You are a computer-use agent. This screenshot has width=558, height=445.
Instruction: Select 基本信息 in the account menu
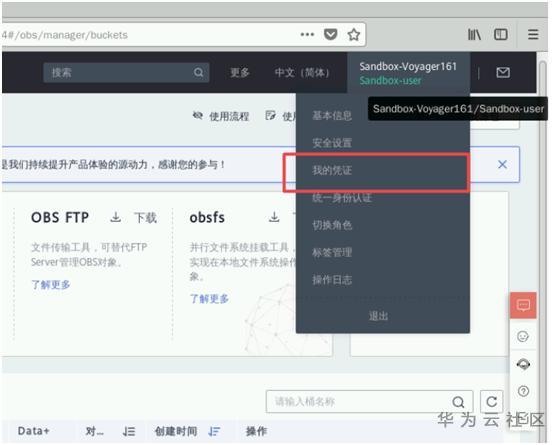pyautogui.click(x=332, y=115)
